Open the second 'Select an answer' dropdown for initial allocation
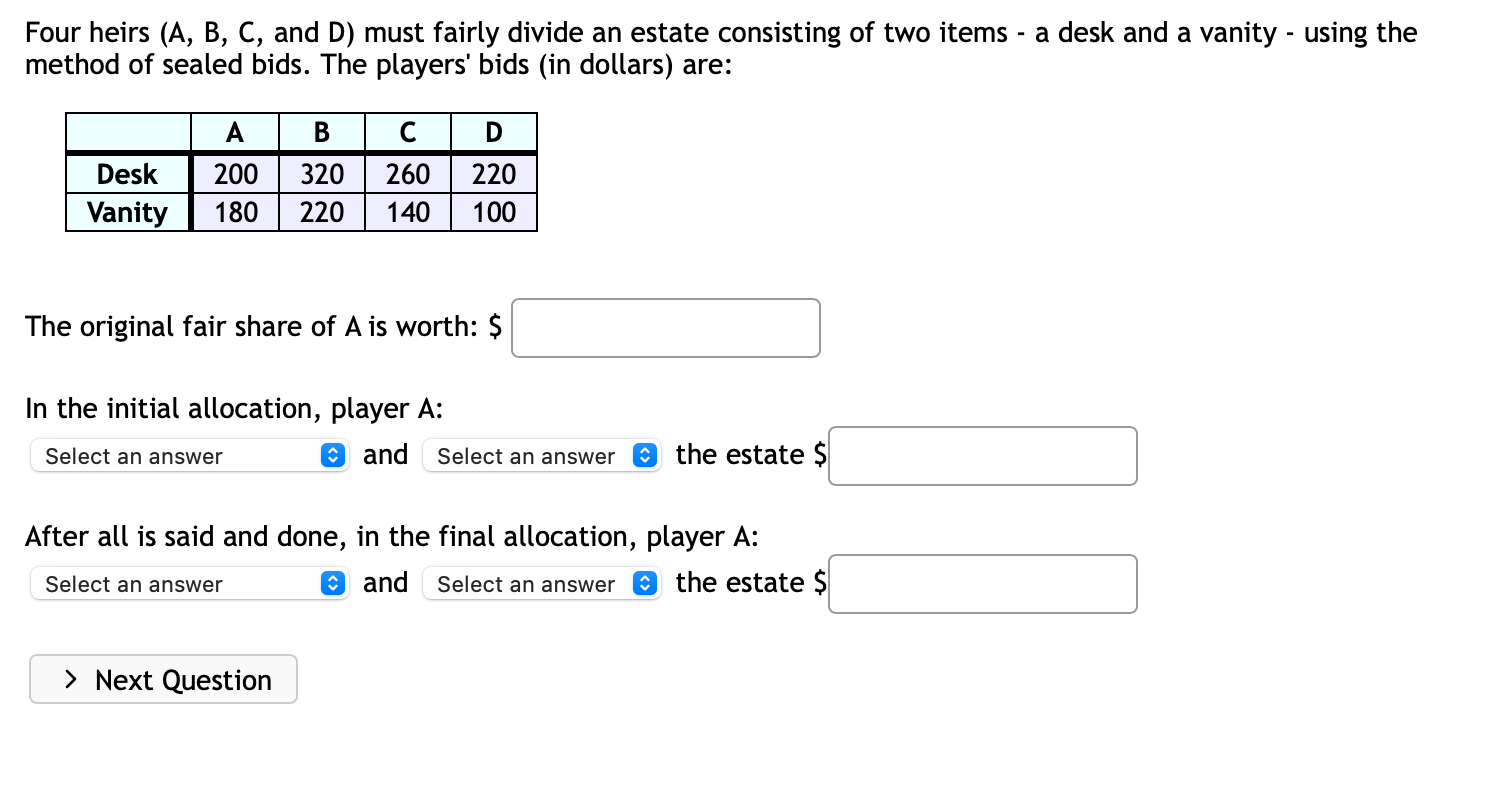This screenshot has width=1509, height=786. [x=530, y=455]
